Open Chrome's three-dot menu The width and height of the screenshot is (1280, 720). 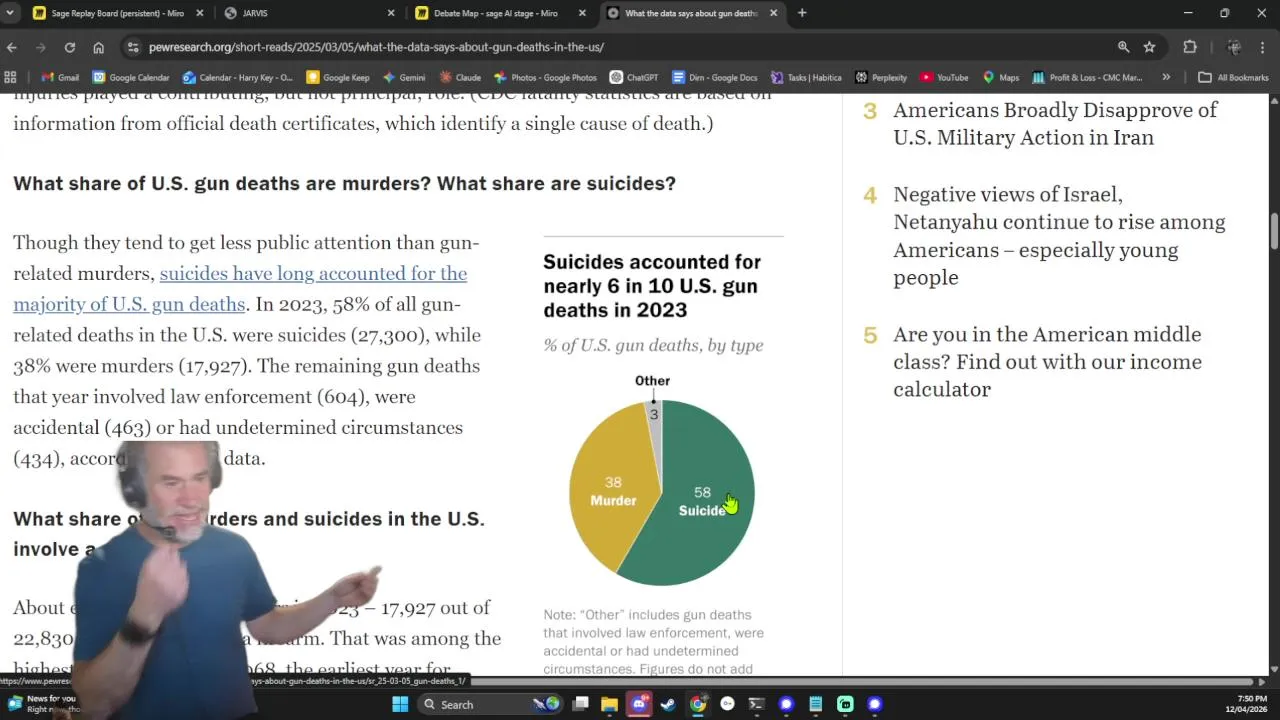click(x=1262, y=47)
